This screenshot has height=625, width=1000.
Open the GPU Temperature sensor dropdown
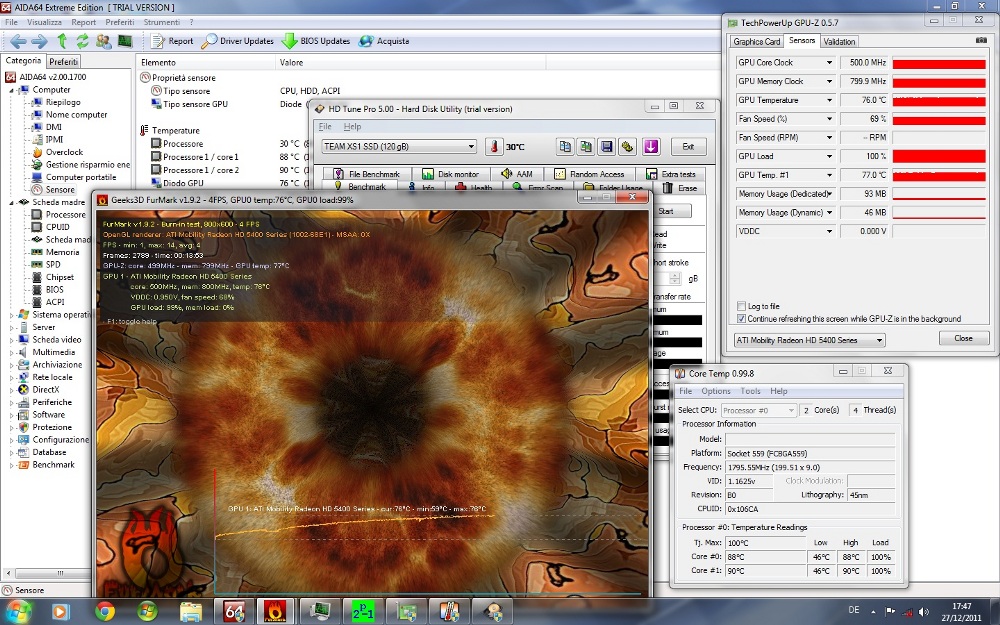829,100
